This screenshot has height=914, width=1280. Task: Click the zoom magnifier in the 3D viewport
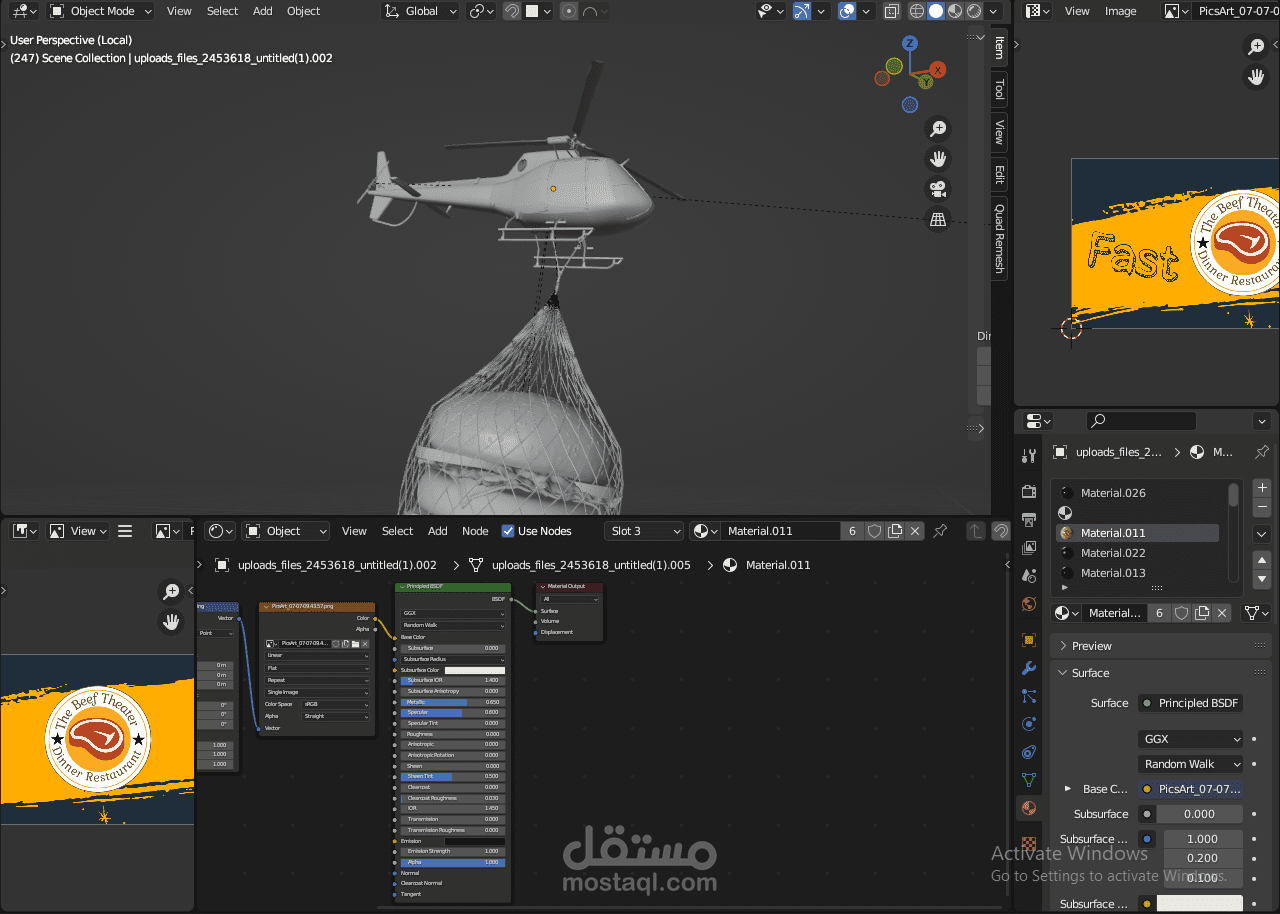(938, 128)
